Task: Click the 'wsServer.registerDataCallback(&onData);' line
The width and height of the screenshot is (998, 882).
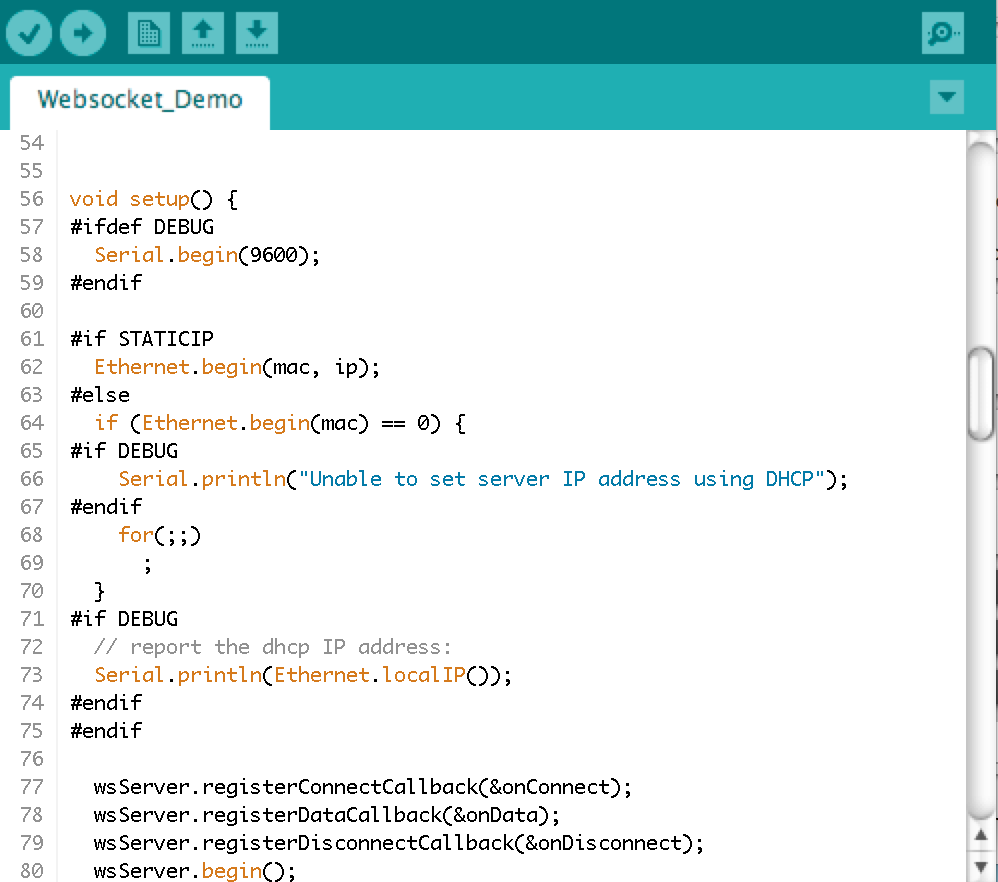Action: 327,815
